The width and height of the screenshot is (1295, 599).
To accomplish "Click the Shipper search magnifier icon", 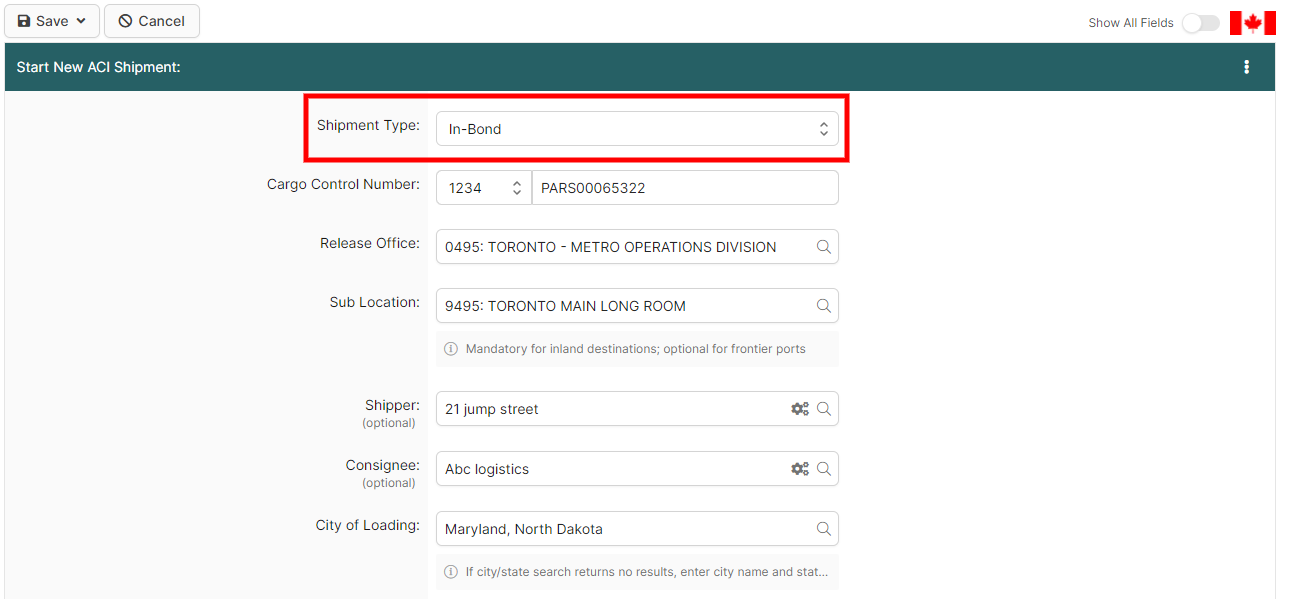I will 824,409.
